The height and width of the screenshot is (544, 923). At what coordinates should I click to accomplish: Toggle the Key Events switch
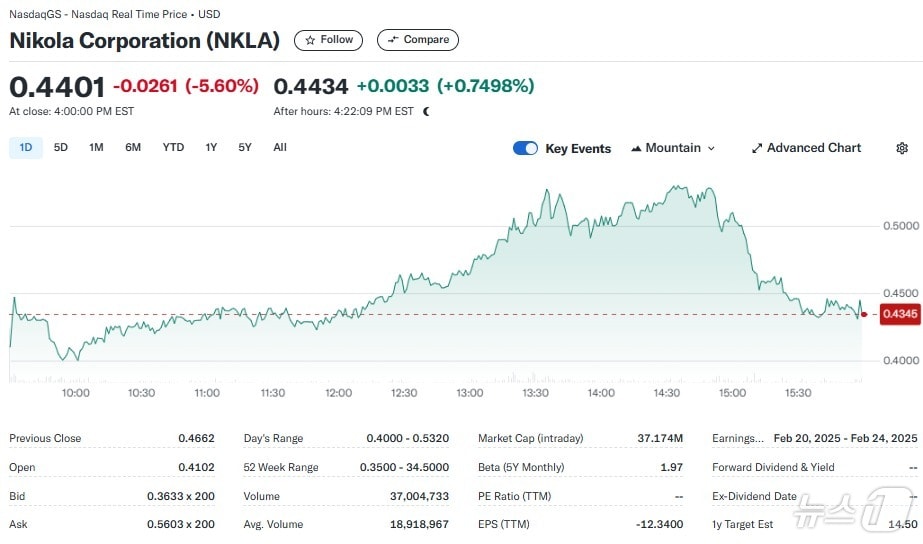click(525, 148)
